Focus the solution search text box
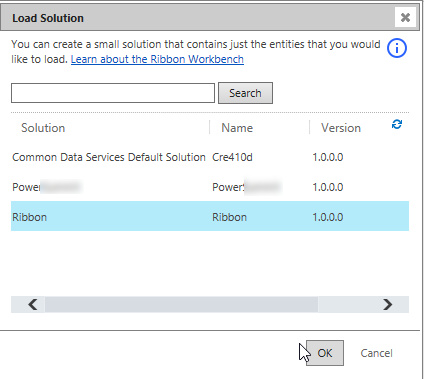This screenshot has width=424, height=379. [113, 93]
